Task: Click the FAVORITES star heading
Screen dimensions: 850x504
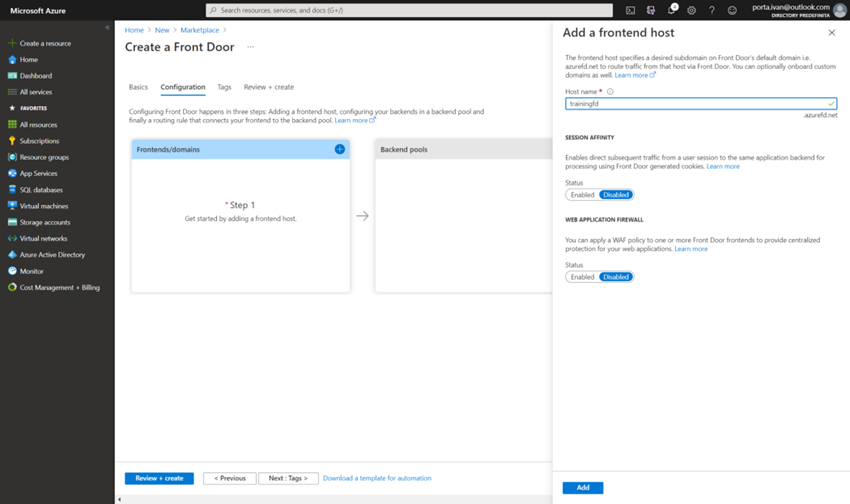Action: (x=28, y=108)
